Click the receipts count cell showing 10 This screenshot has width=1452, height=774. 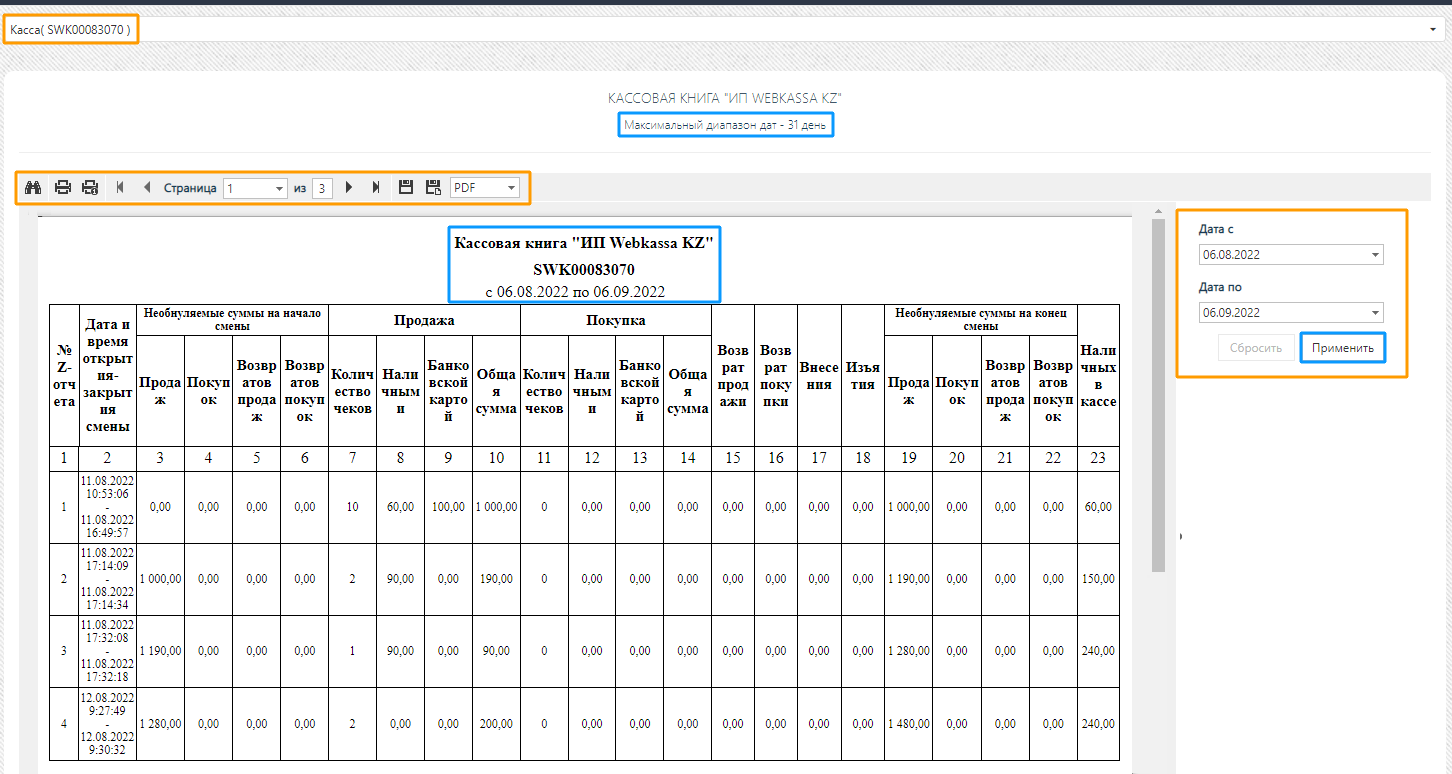pos(352,507)
